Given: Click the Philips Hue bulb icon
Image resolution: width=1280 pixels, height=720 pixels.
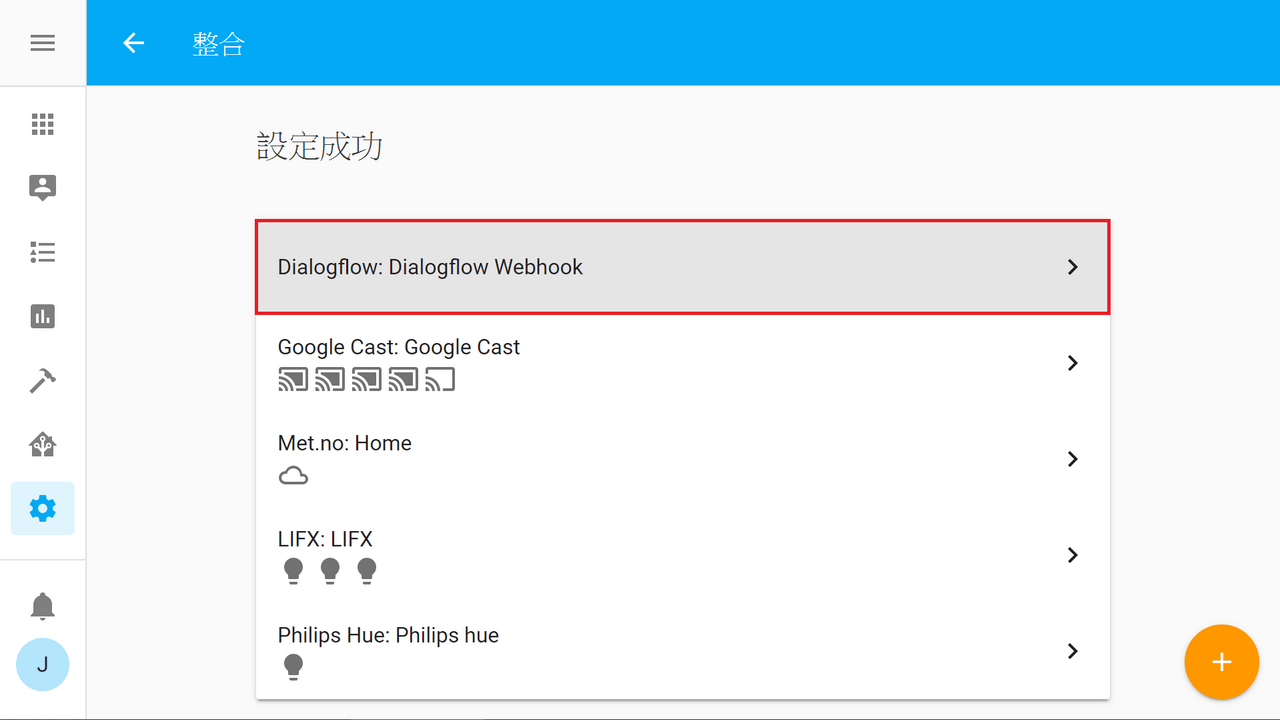Looking at the screenshot, I should [x=293, y=667].
